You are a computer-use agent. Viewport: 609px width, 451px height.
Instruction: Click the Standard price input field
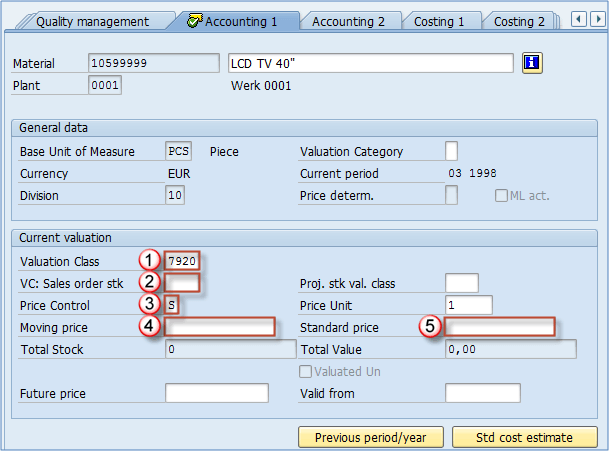coord(499,328)
